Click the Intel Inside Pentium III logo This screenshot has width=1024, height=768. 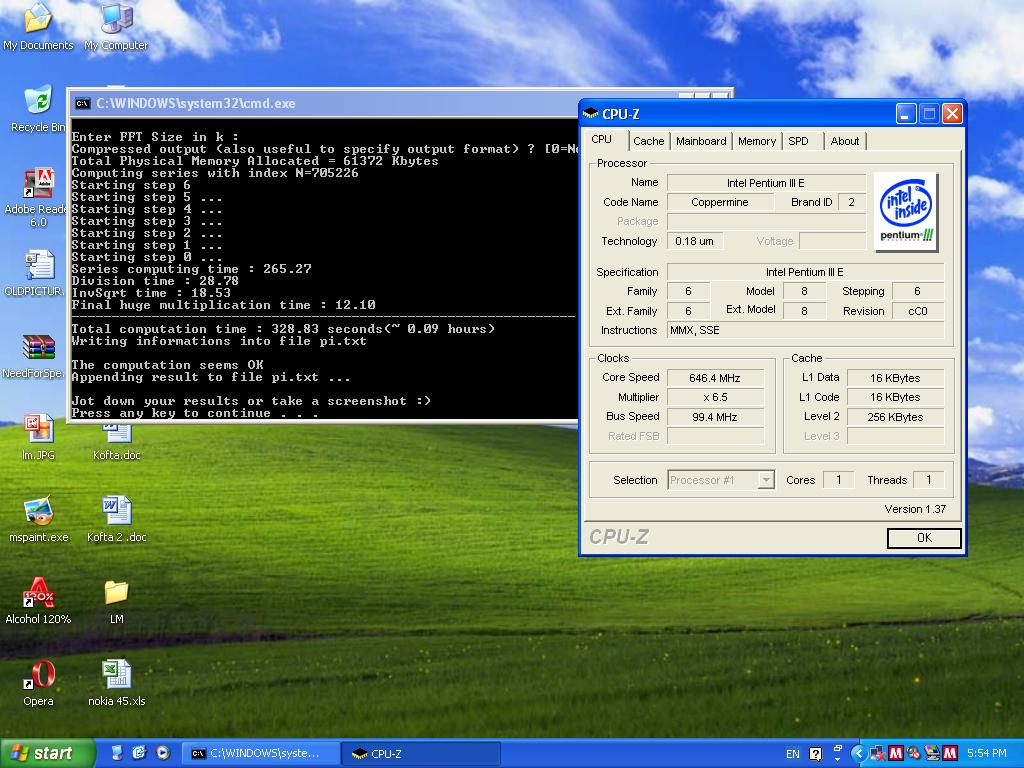(x=906, y=212)
